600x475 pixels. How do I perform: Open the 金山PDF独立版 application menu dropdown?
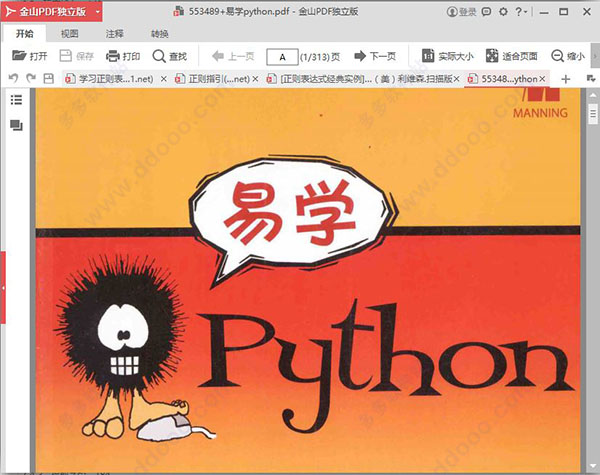(98, 12)
